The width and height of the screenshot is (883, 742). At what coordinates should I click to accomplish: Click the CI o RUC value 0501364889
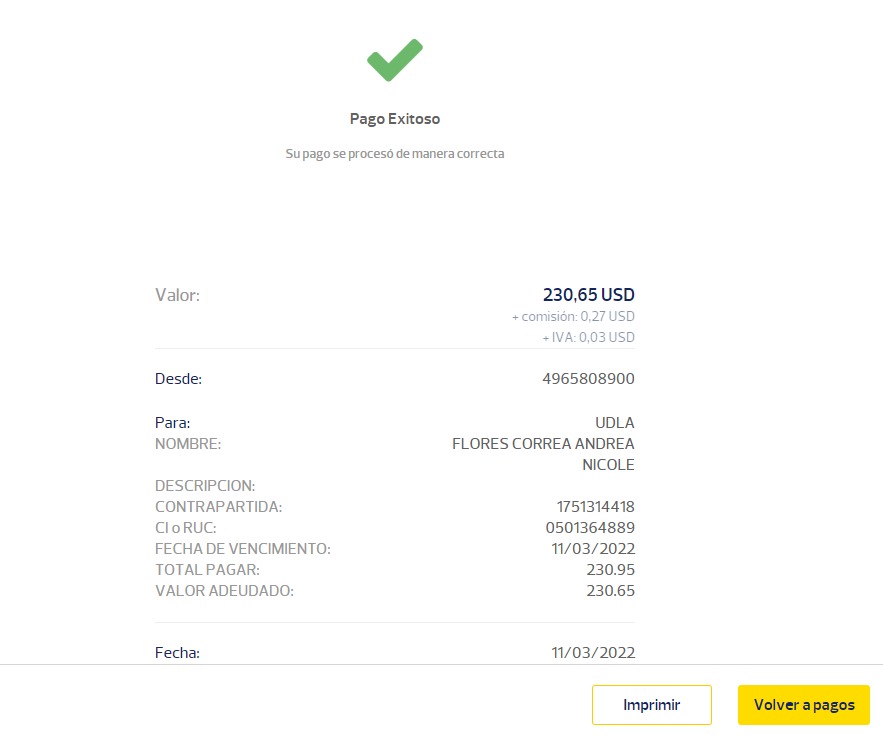click(590, 528)
